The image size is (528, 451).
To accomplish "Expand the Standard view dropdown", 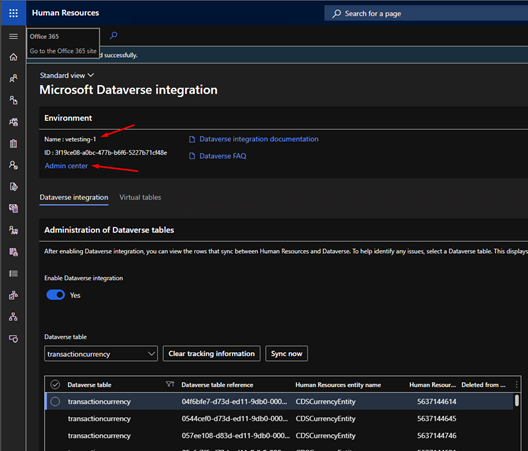I will coord(67,75).
